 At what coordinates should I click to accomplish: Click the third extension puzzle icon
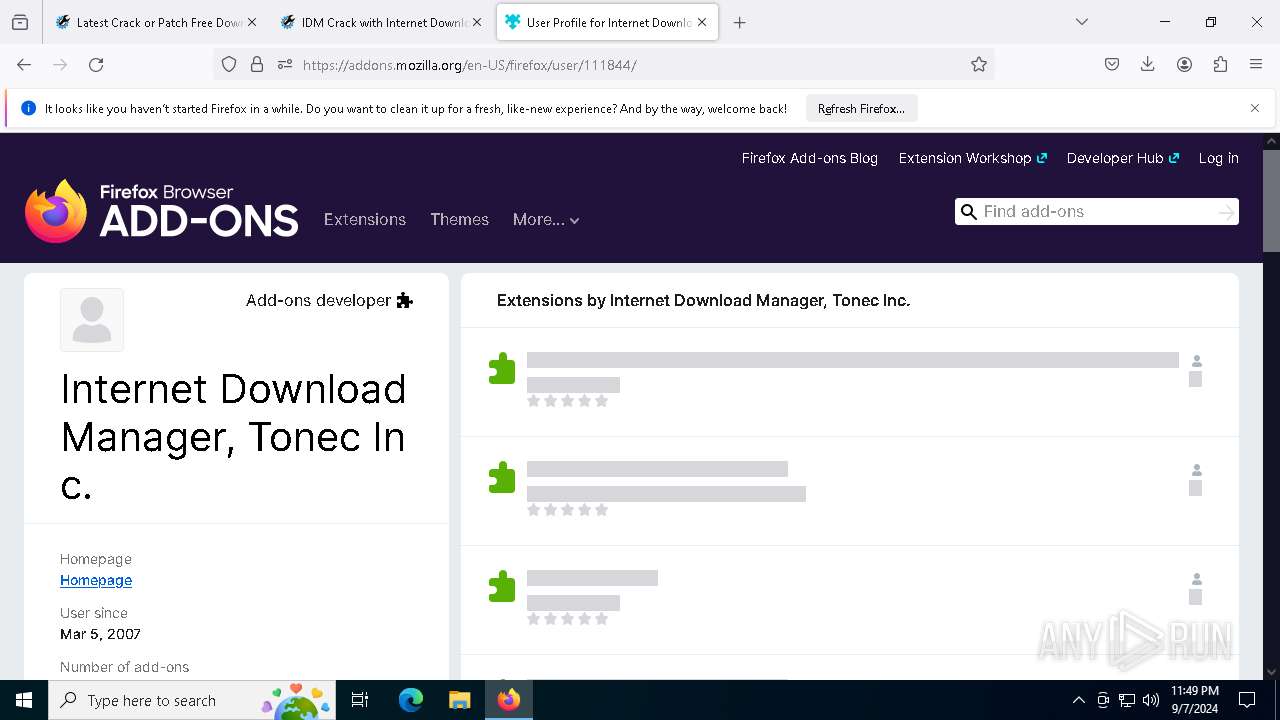(x=502, y=587)
